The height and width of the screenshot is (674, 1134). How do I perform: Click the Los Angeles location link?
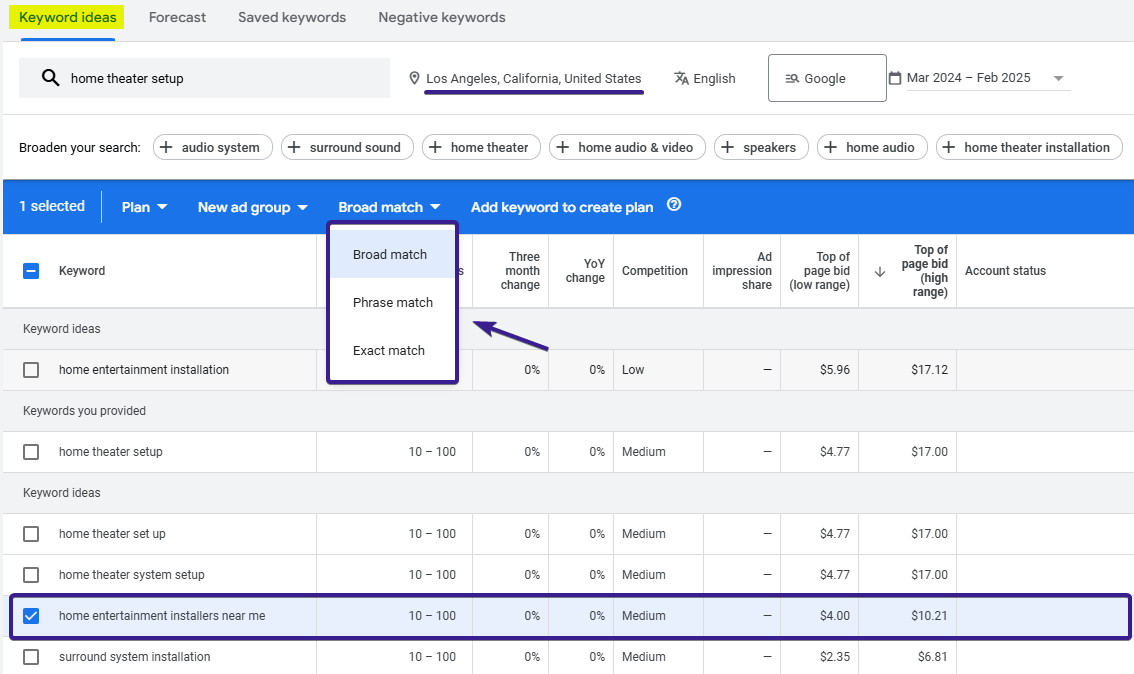(x=534, y=78)
